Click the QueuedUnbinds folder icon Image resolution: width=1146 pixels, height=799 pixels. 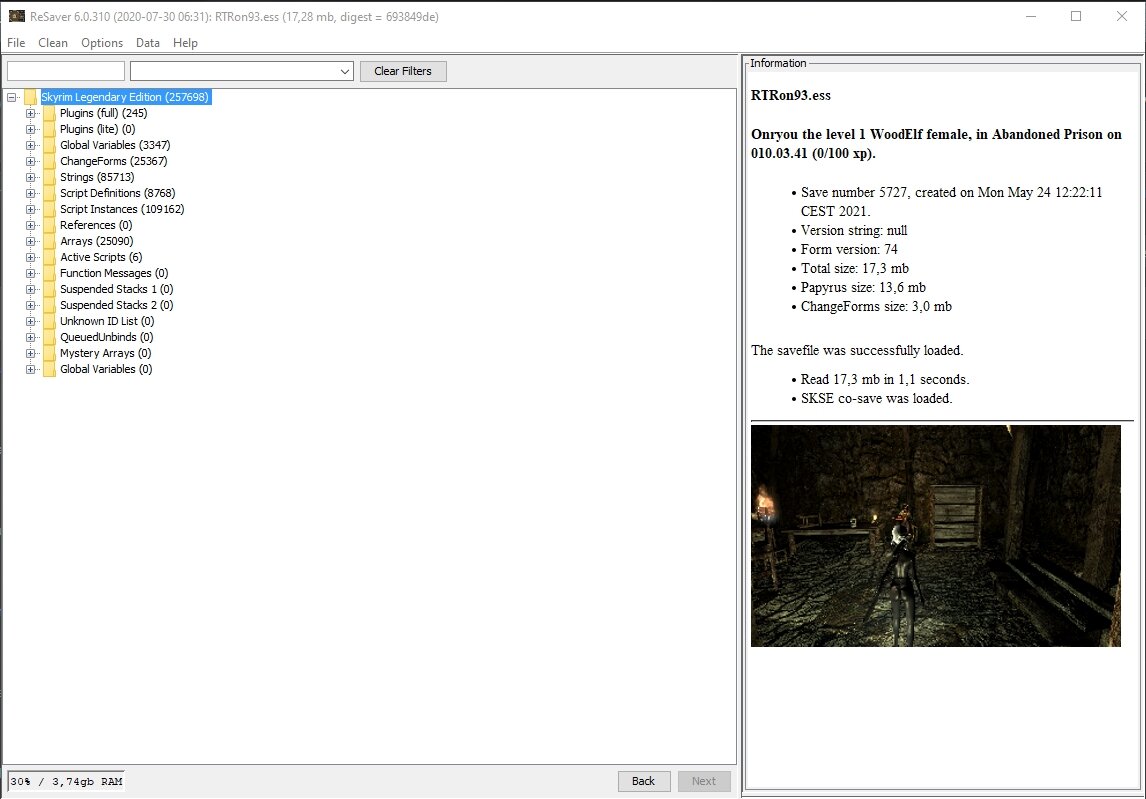coord(49,338)
